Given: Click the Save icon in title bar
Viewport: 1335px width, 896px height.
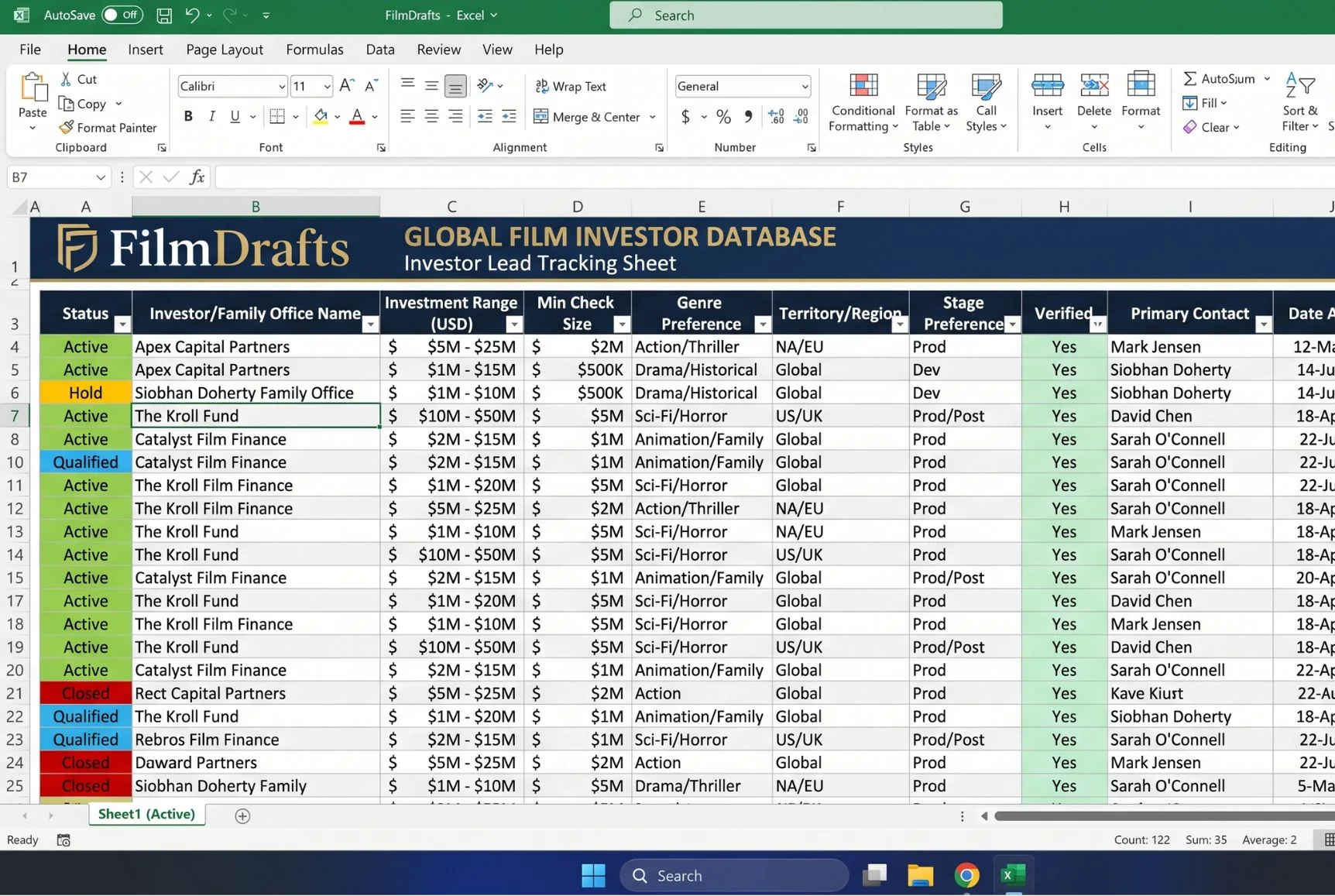Looking at the screenshot, I should 164,15.
